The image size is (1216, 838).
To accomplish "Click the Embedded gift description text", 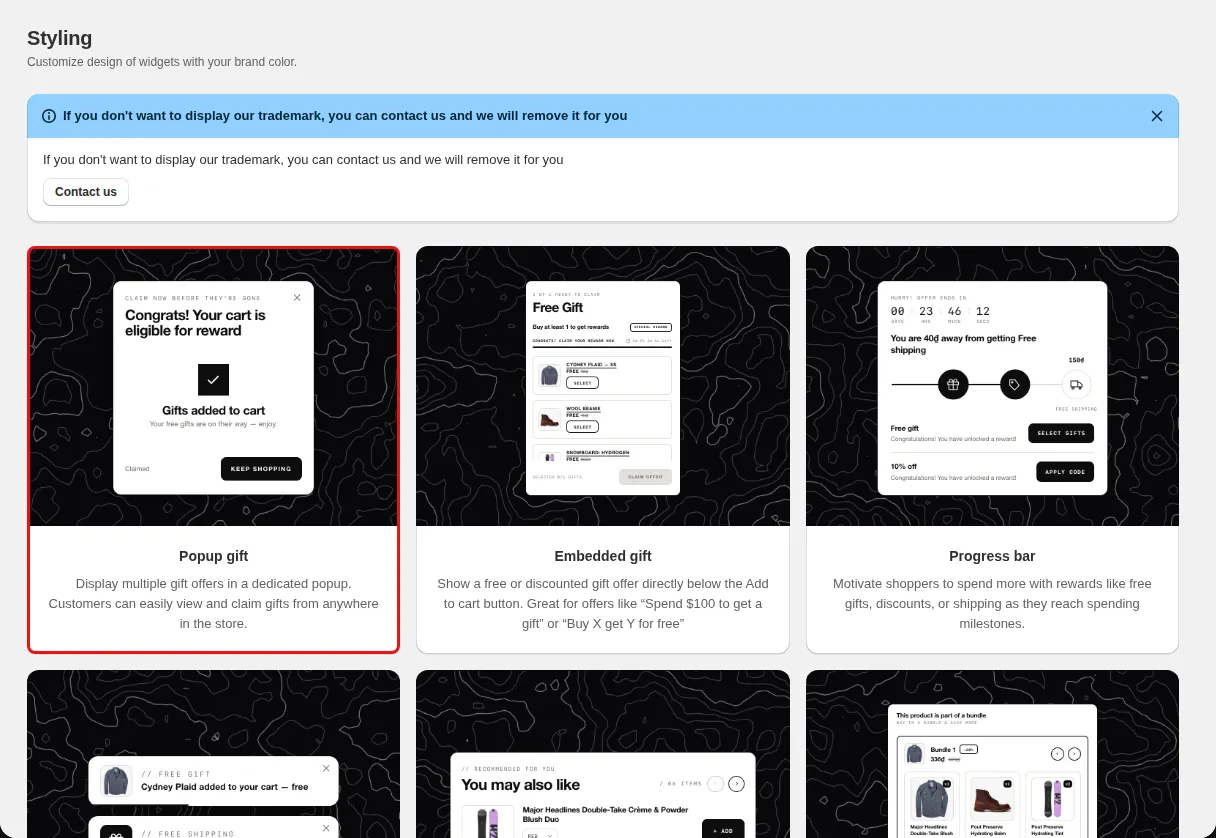I will (603, 604).
